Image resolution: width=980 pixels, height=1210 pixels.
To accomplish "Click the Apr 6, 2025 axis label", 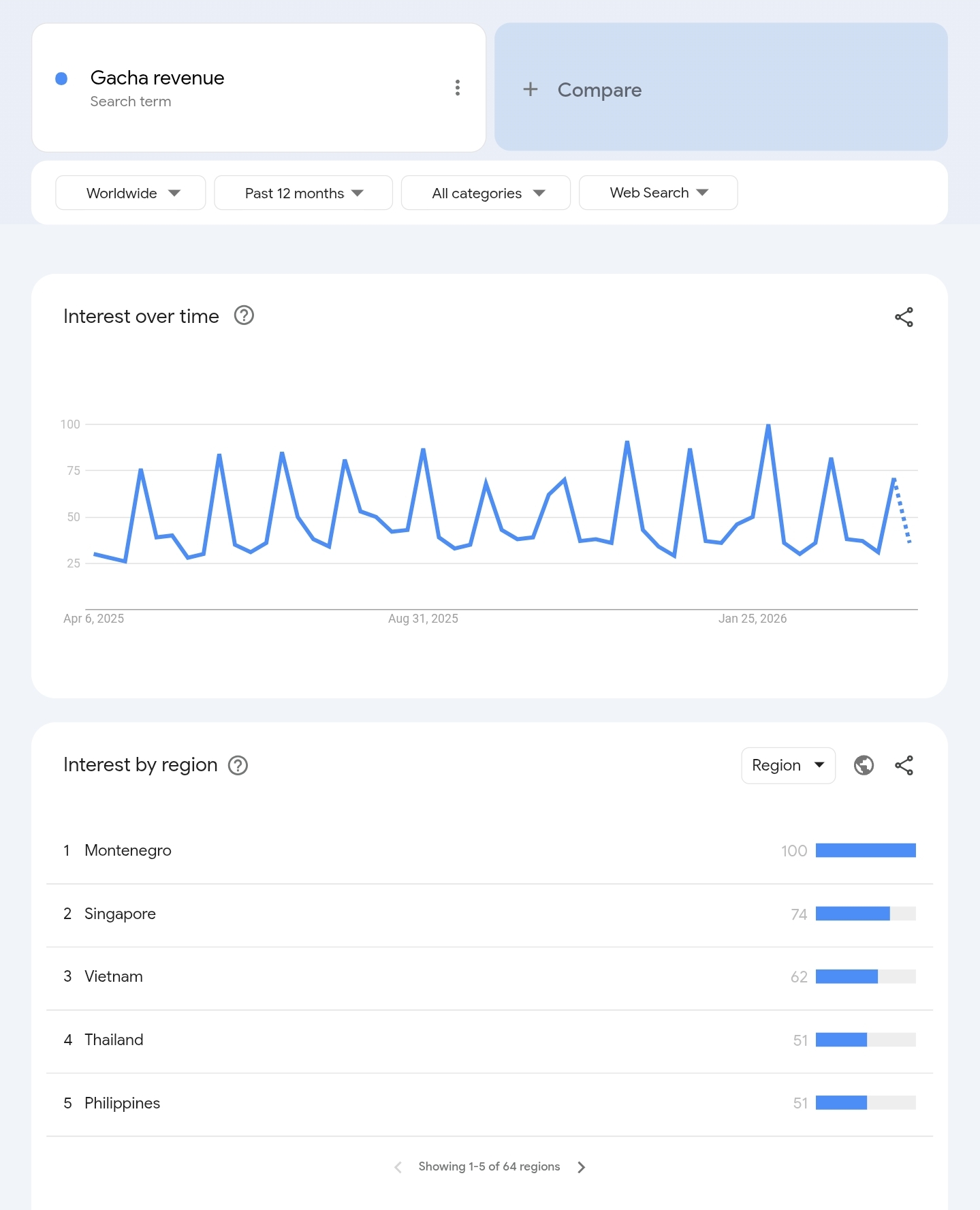I will coord(94,619).
